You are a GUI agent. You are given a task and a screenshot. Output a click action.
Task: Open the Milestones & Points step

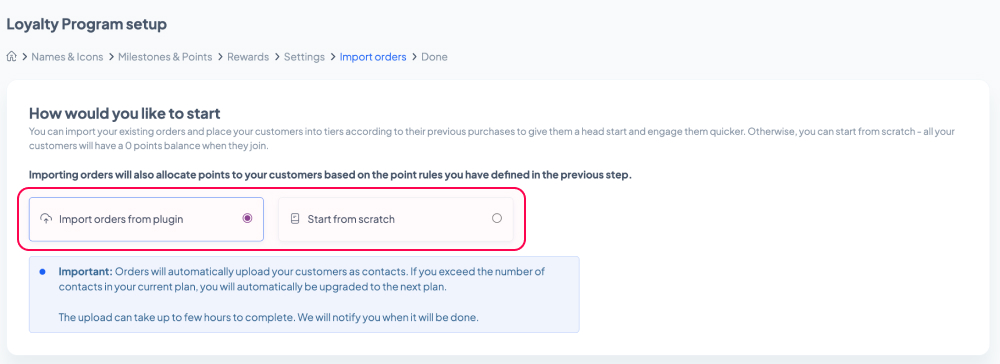coord(165,57)
